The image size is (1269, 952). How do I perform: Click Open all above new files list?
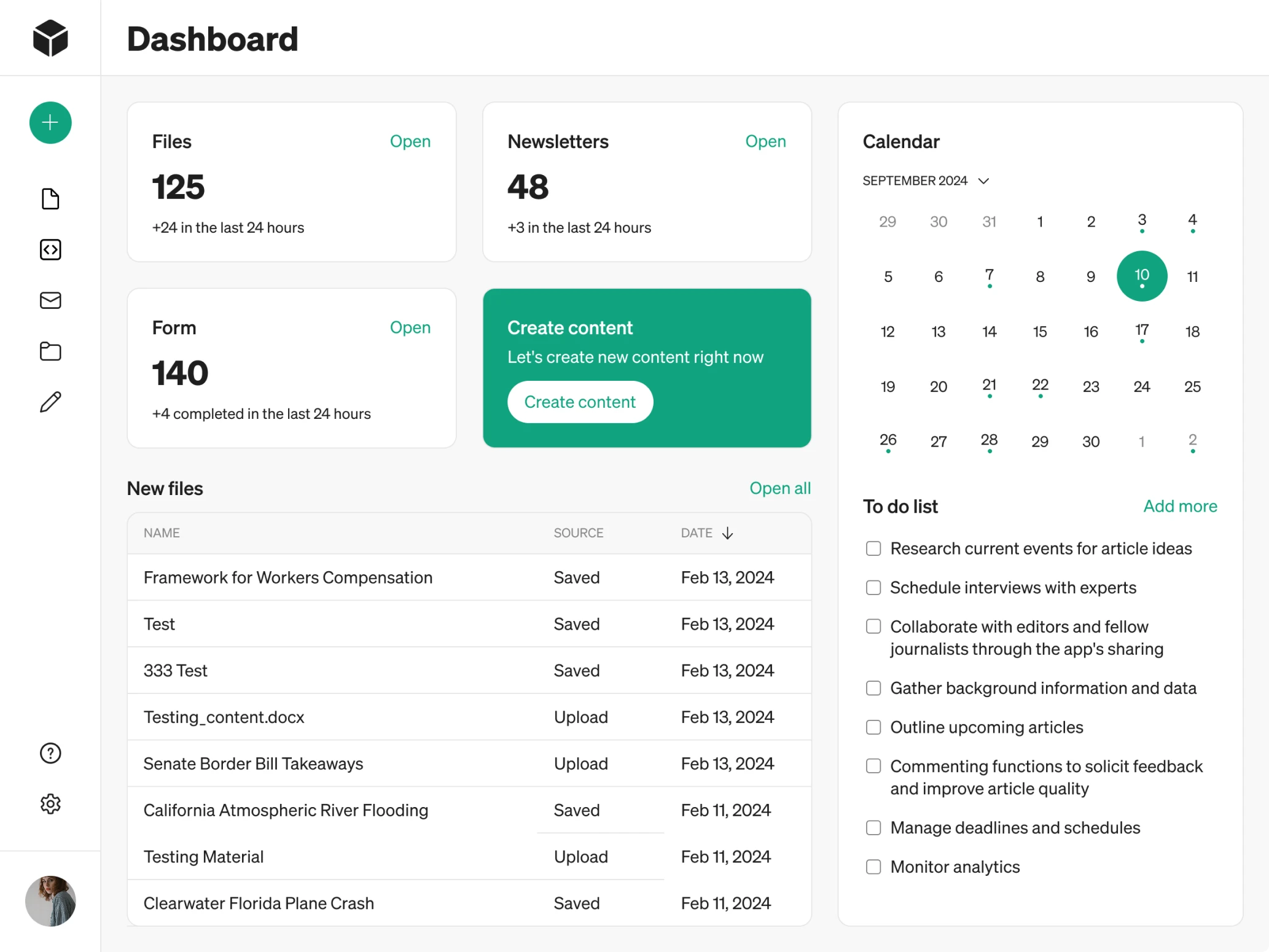(780, 488)
